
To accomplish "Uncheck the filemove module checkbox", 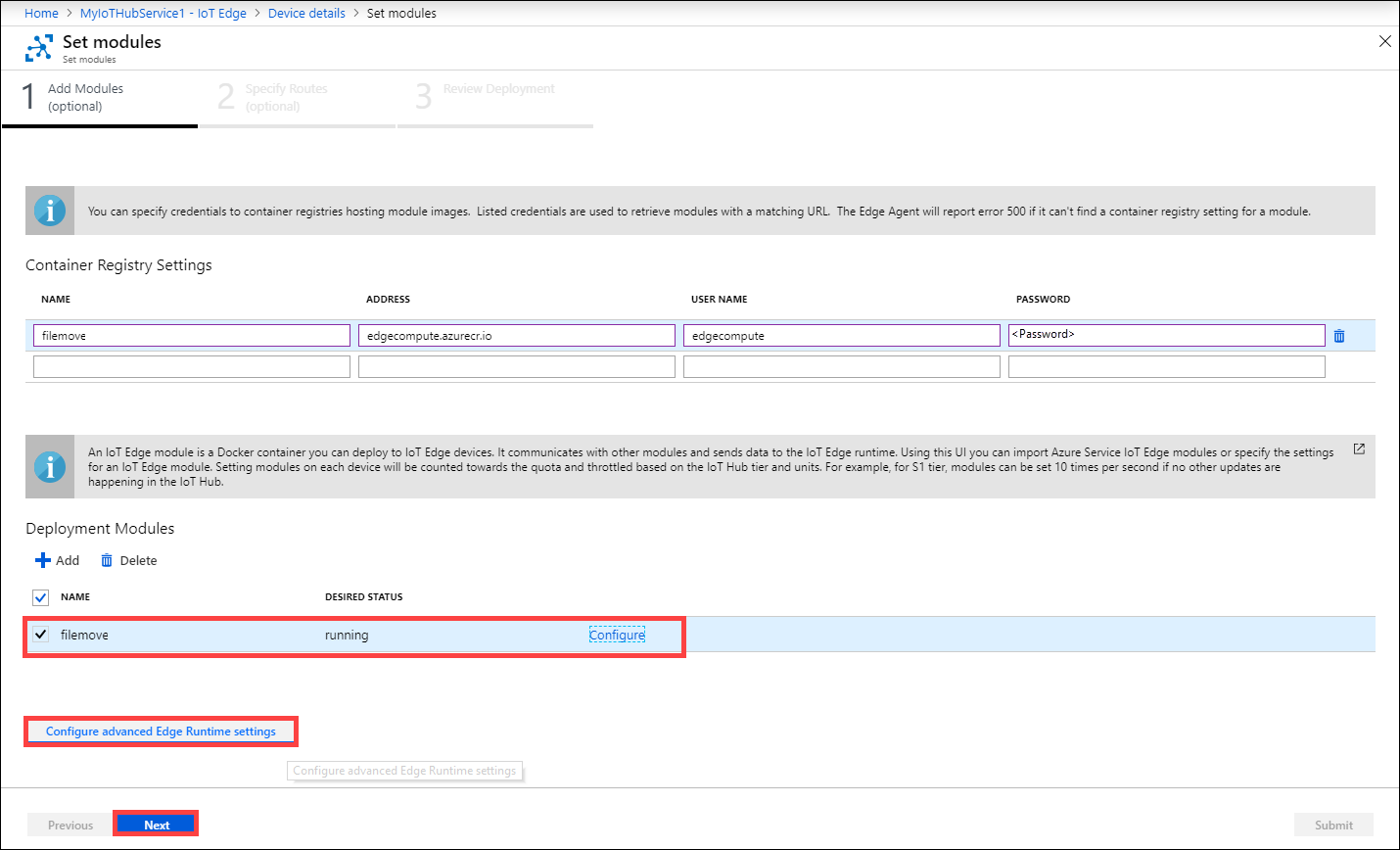I will 40,634.
